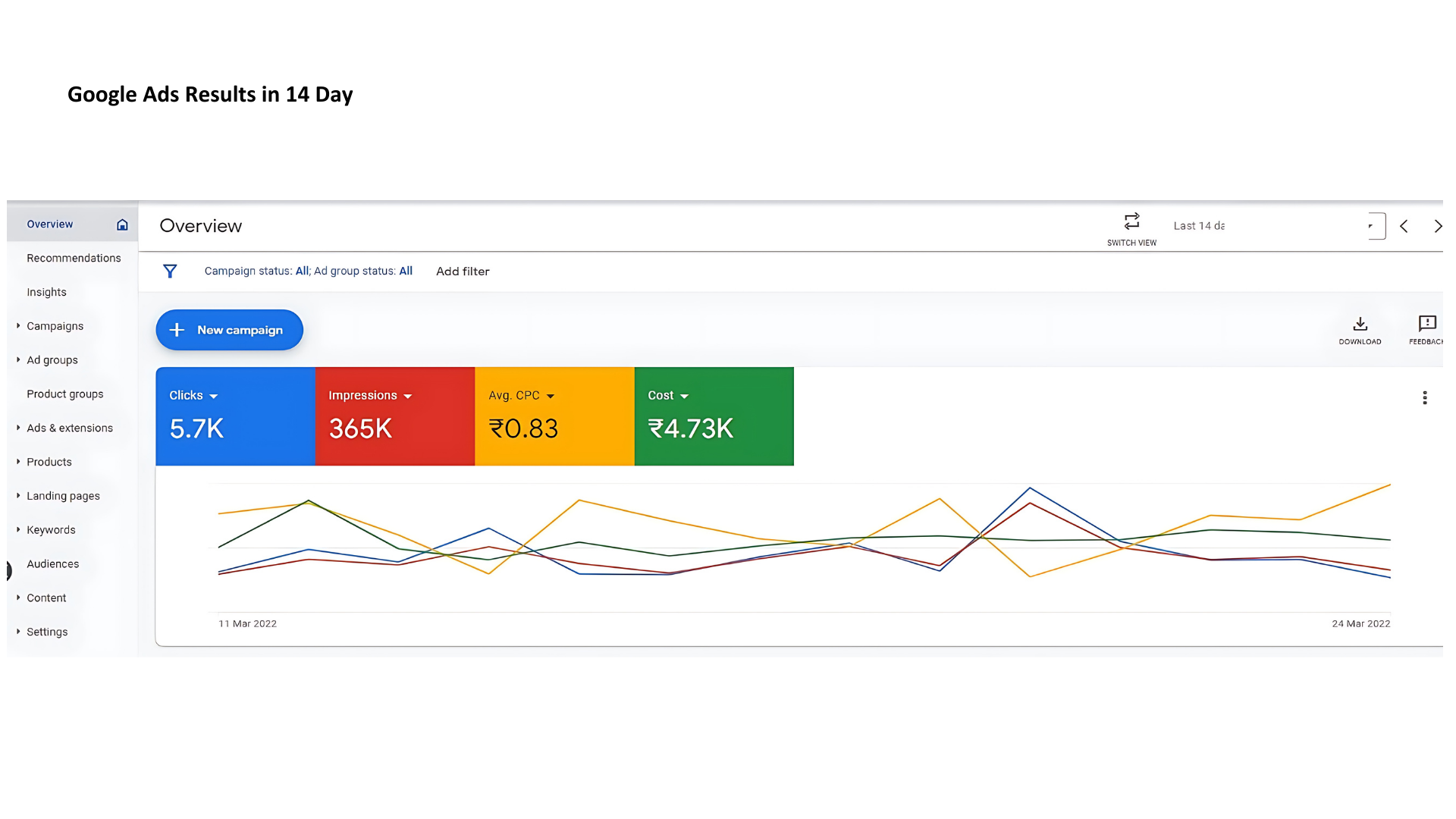This screenshot has height=819, width=1456.
Task: Expand the Campaigns sidebar item
Action: [x=55, y=326]
